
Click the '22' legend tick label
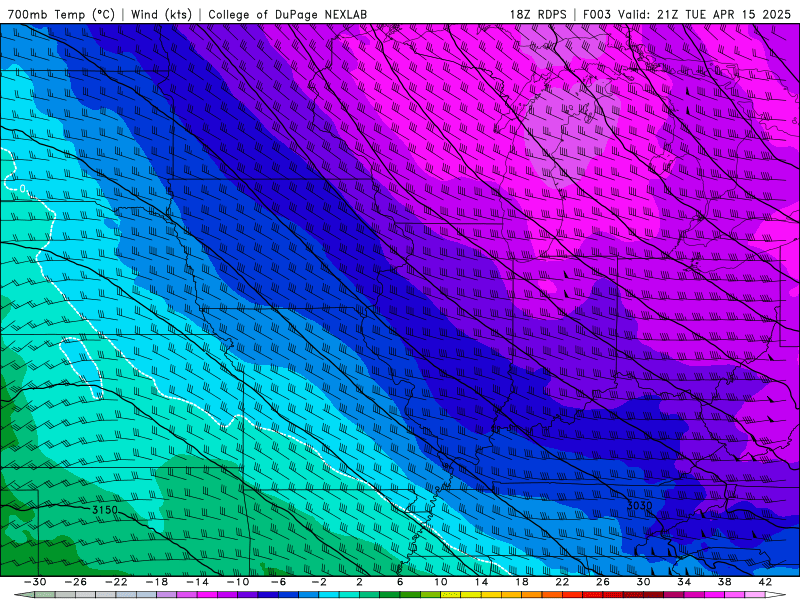562,582
